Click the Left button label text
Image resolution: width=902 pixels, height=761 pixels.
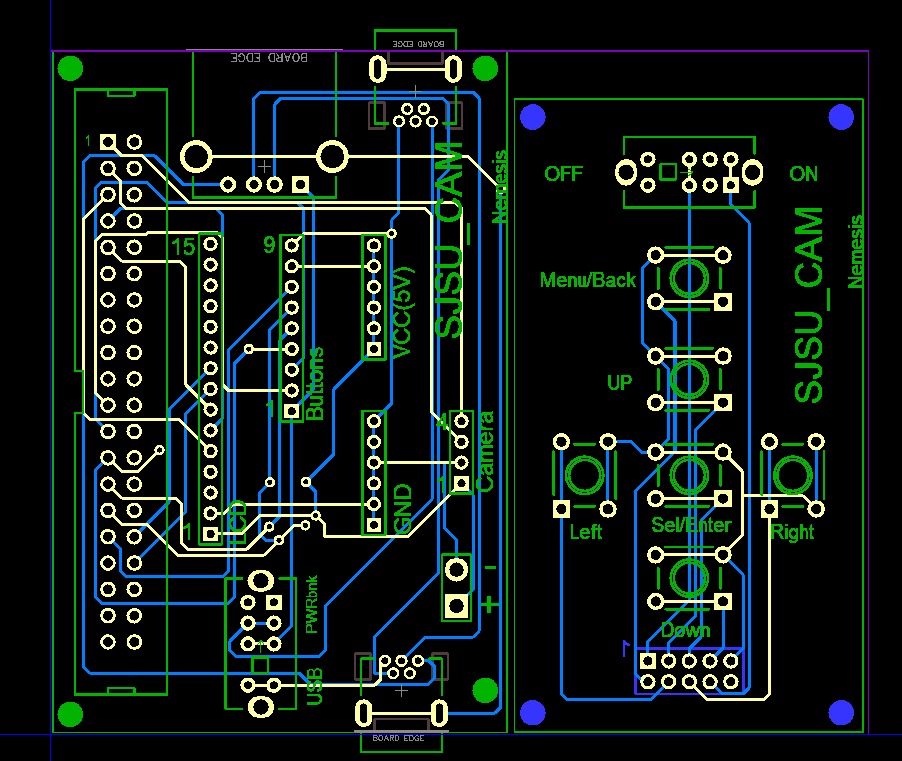pos(585,532)
